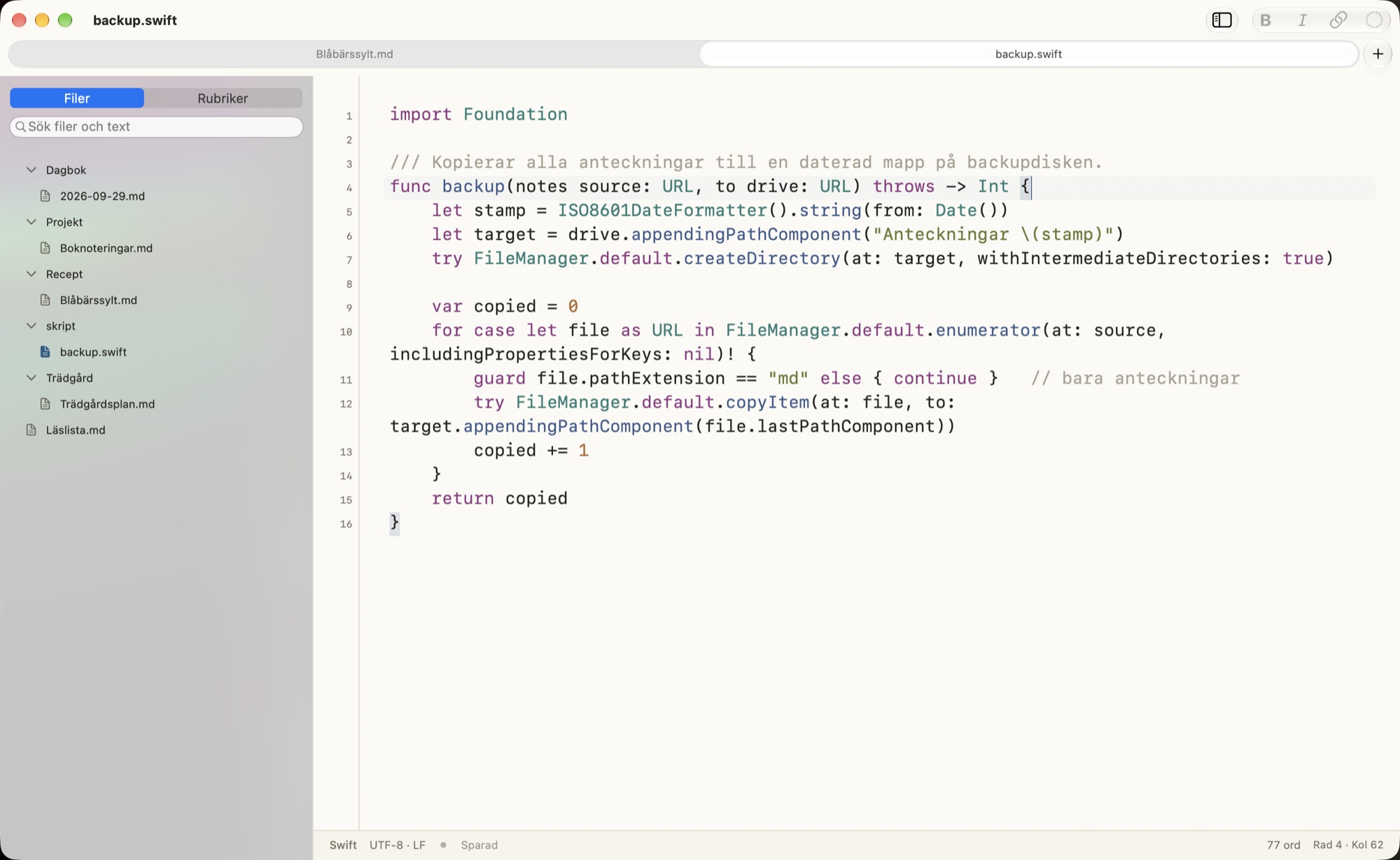The image size is (1400, 860).
Task: Apply bold formatting with B icon
Action: [1265, 20]
